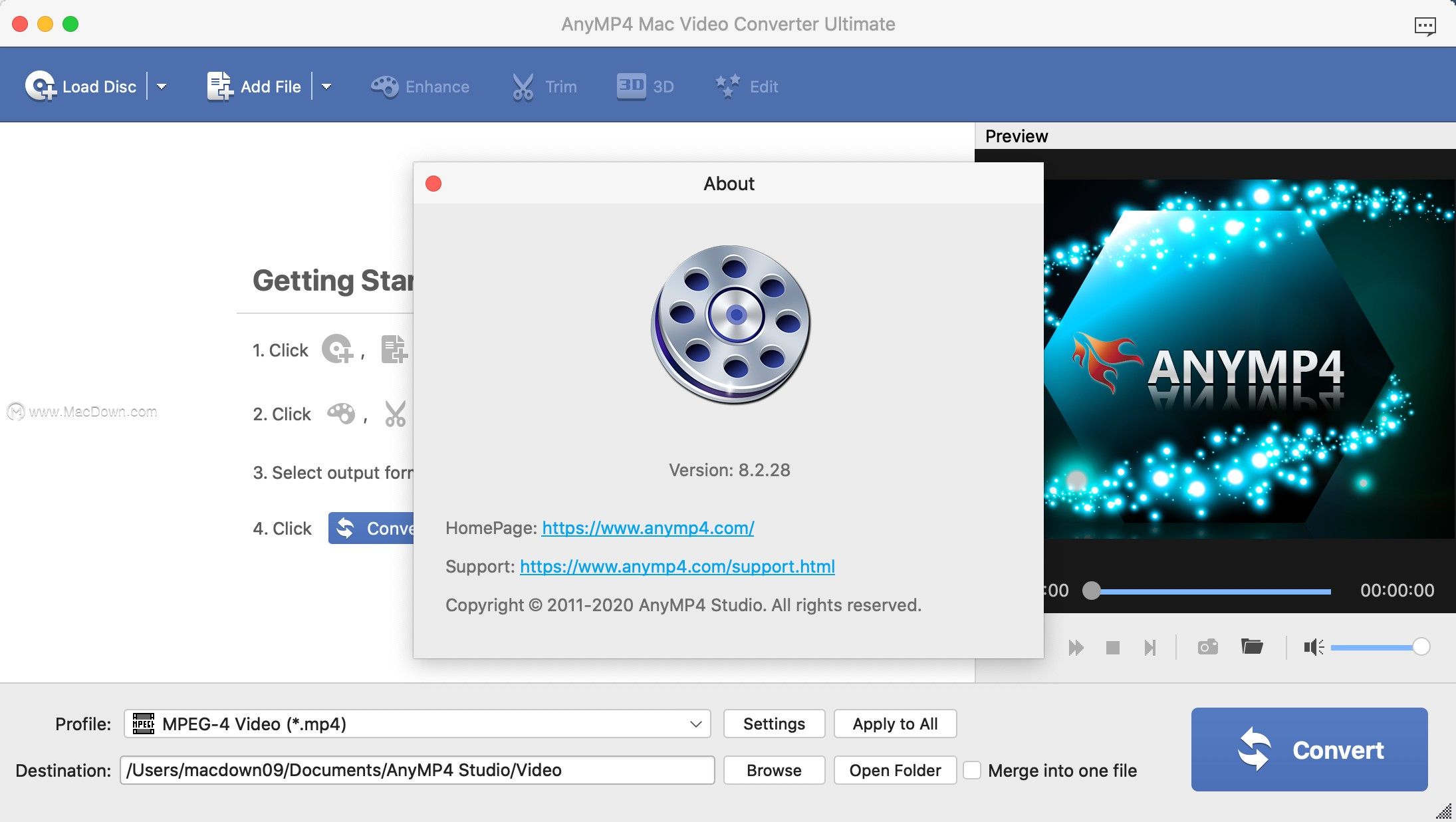Click the Add File icon
The width and height of the screenshot is (1456, 822).
pos(216,86)
